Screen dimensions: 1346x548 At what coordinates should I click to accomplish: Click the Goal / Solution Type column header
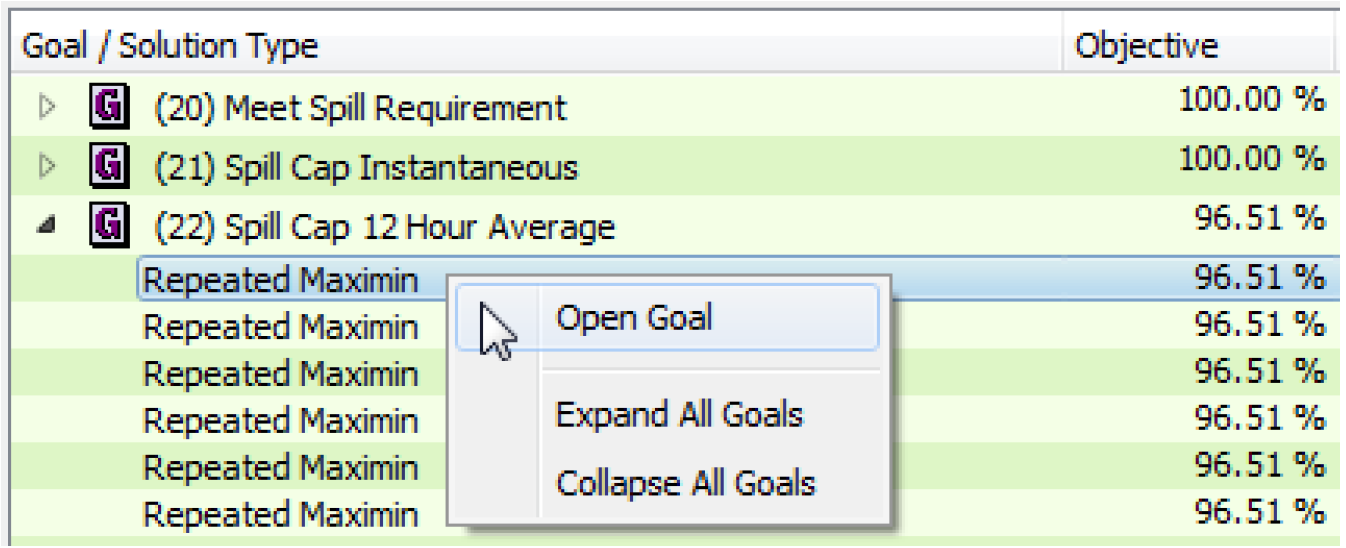coord(170,46)
